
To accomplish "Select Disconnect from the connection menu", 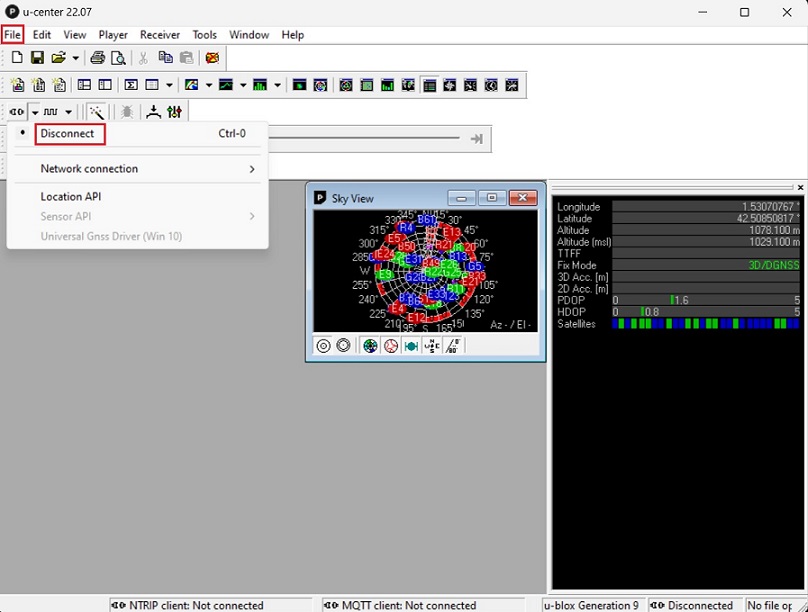I will (68, 134).
